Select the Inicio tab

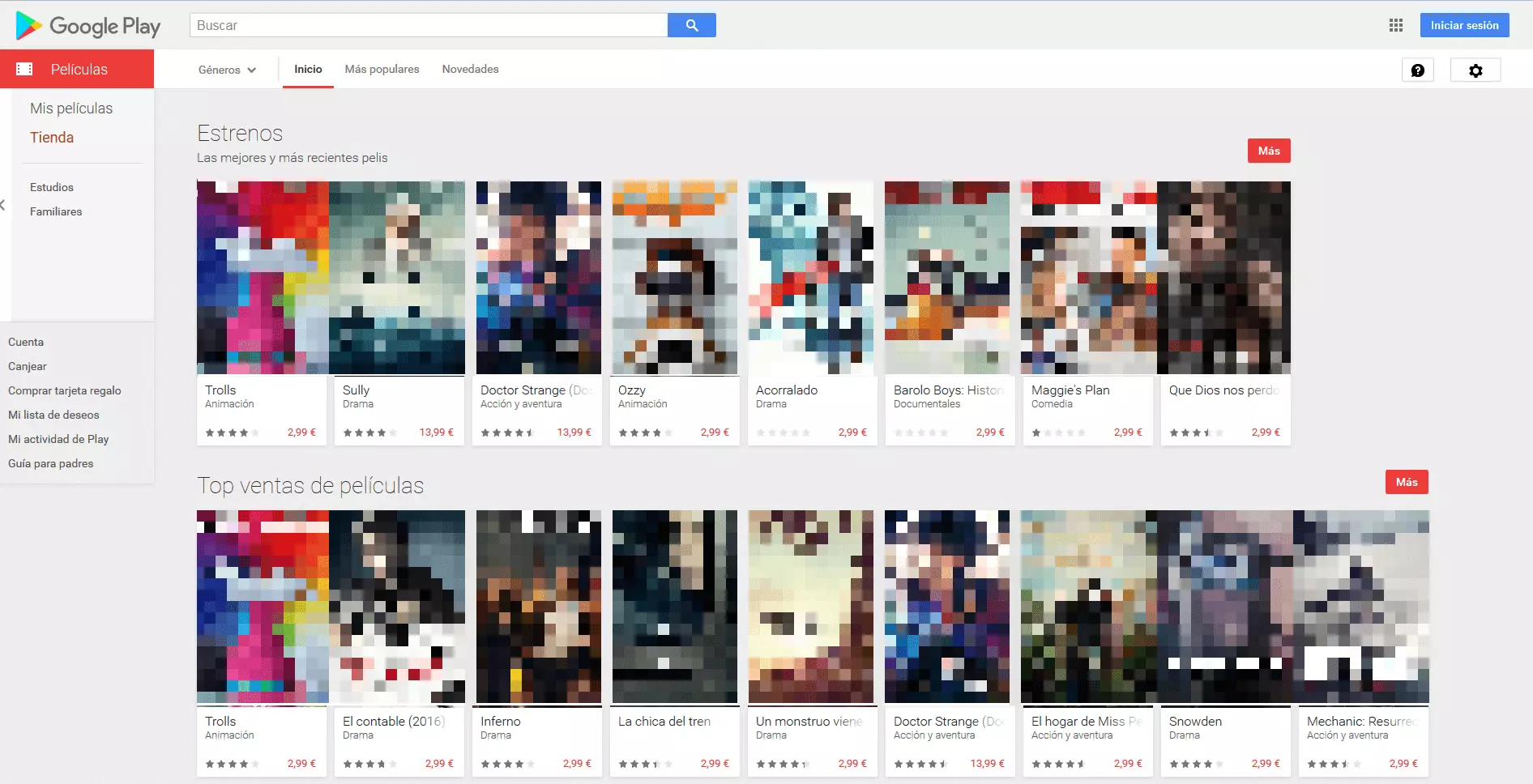click(x=308, y=69)
